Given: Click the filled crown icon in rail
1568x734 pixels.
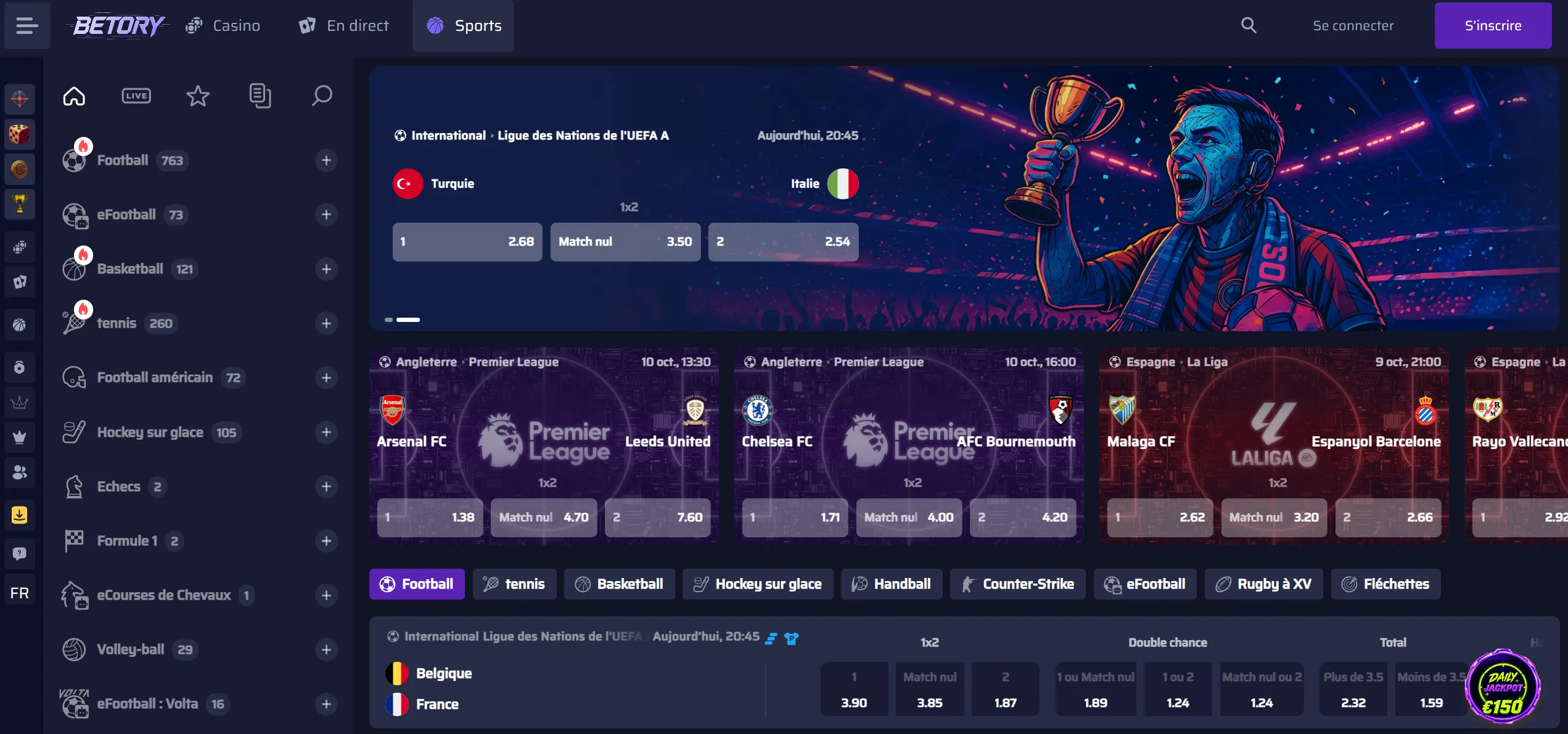Looking at the screenshot, I should (x=20, y=437).
